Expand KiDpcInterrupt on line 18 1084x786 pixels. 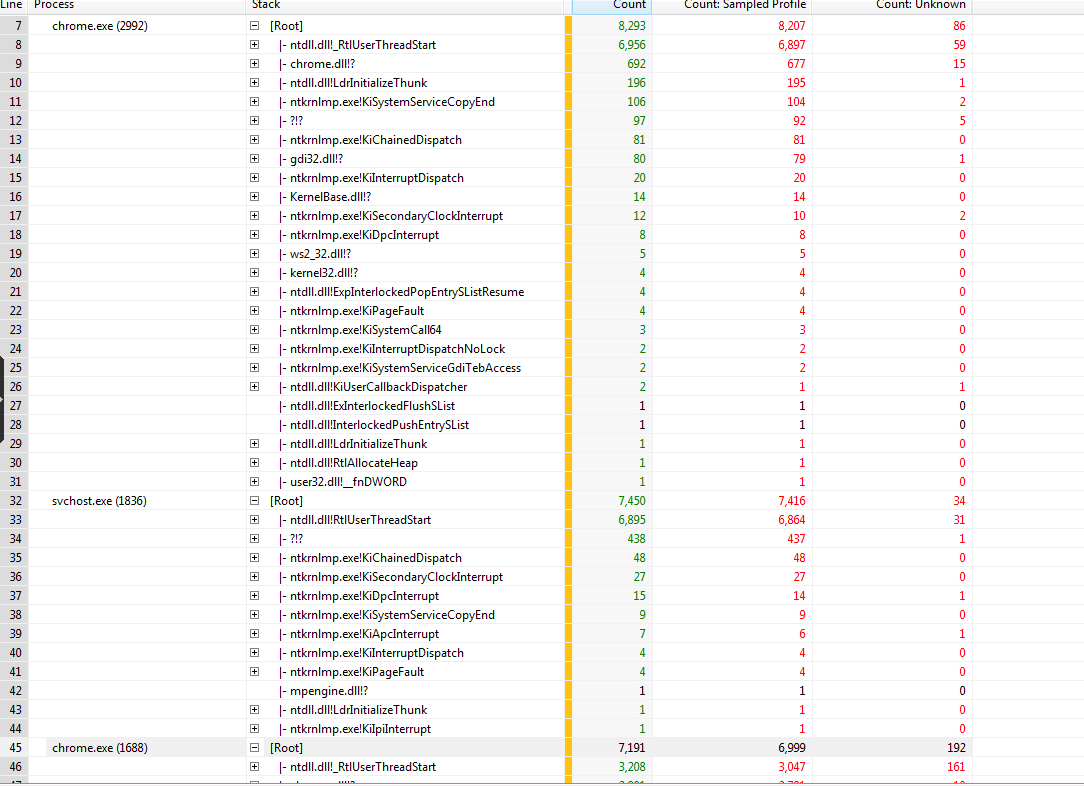pos(254,235)
